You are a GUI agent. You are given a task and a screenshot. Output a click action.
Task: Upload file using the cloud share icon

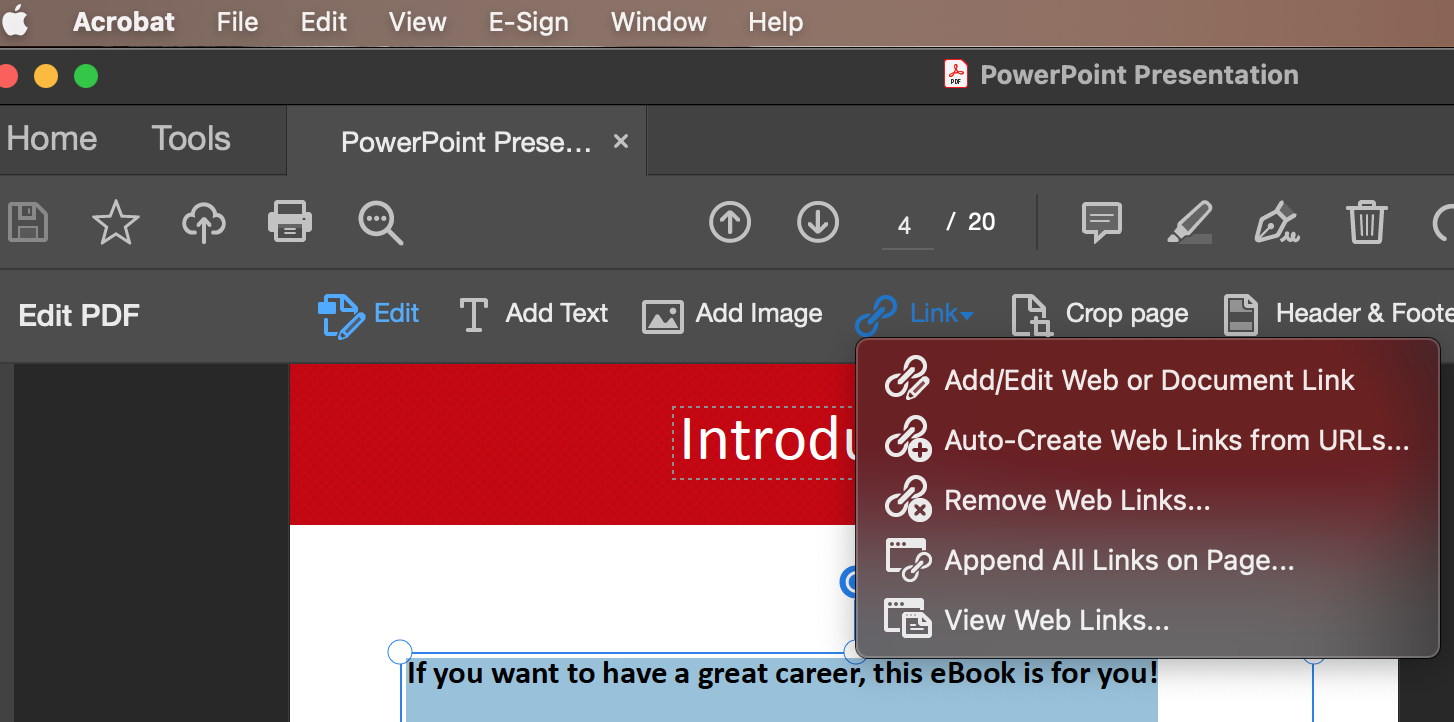pyautogui.click(x=203, y=222)
